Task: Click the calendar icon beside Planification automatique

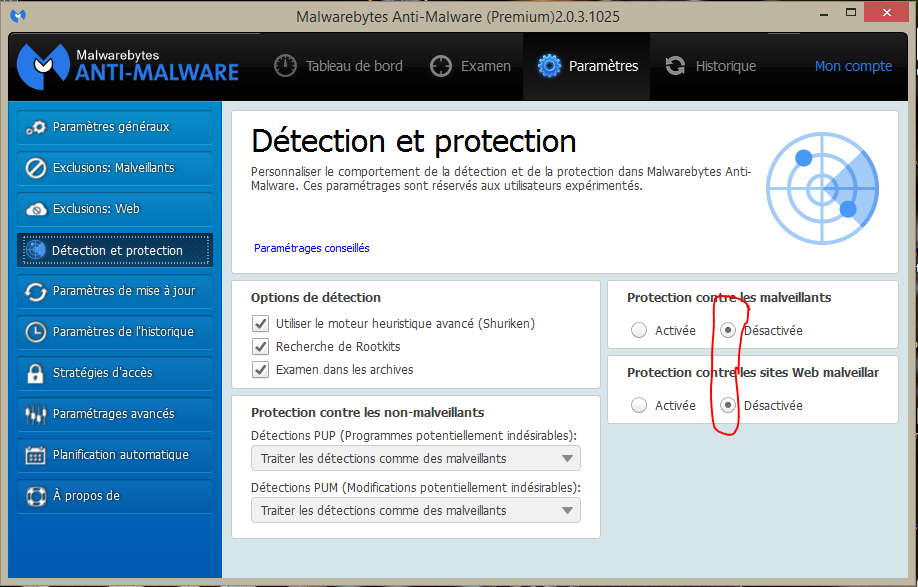Action: coord(36,455)
